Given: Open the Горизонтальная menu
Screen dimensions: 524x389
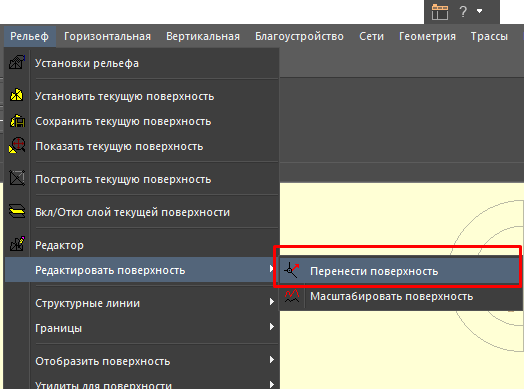Looking at the screenshot, I should click(x=107, y=36).
